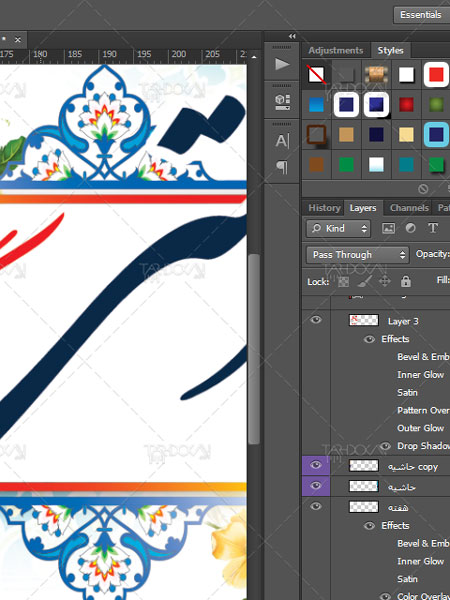Click Inner Glow effect under هفته layer
This screenshot has width=450, height=600.
click(x=420, y=561)
